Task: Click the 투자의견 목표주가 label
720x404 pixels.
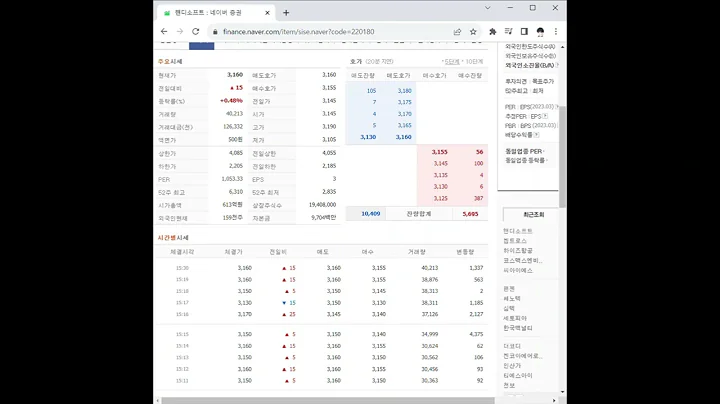Action: (529, 81)
